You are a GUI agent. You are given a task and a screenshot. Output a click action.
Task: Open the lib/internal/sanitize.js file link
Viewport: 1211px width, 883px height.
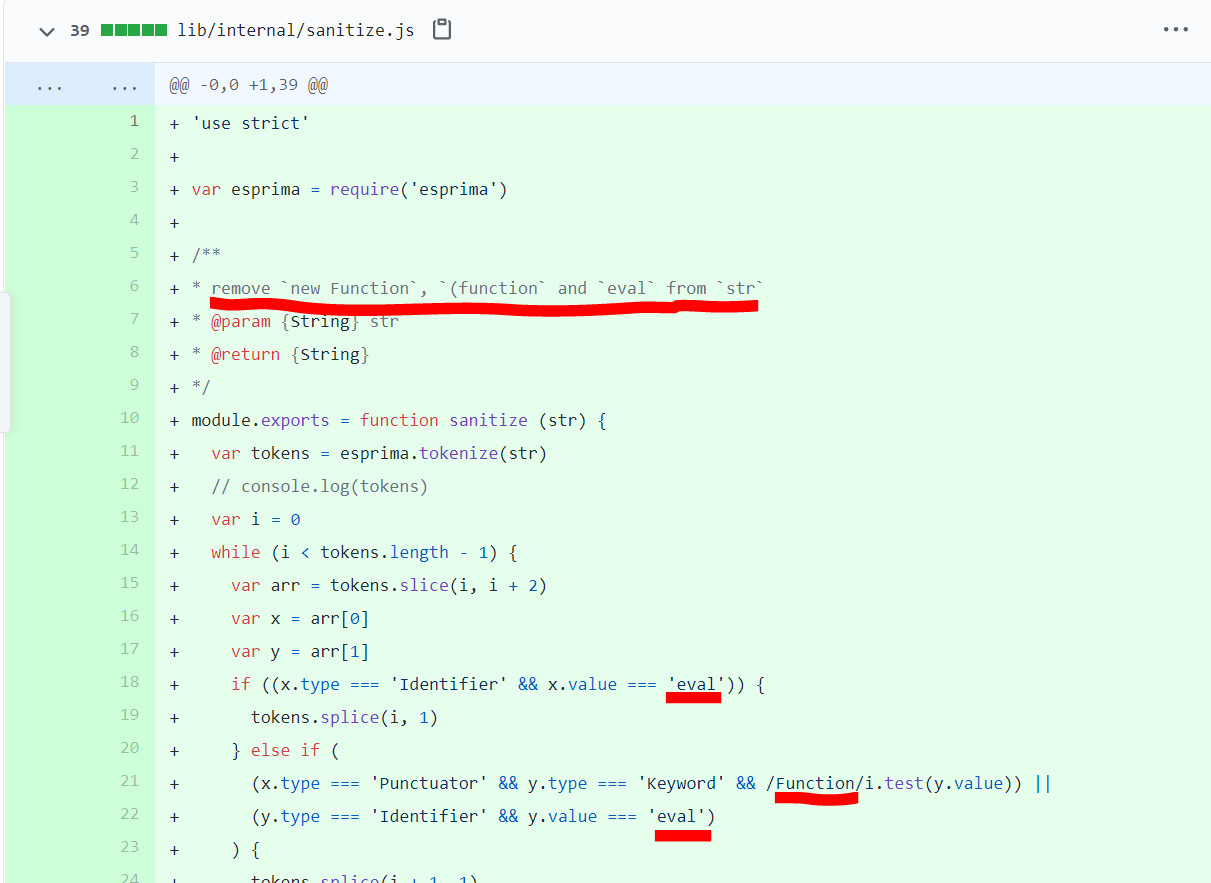pyautogui.click(x=295, y=31)
